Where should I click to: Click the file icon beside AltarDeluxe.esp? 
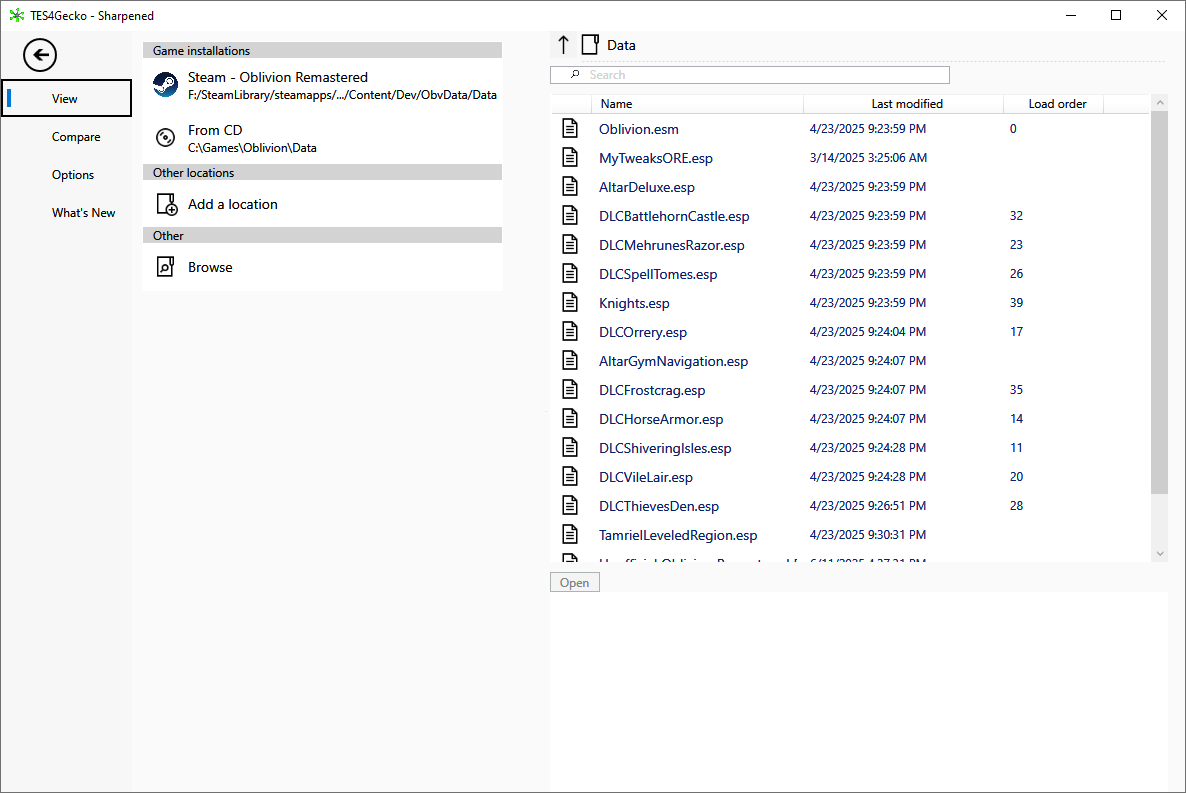coord(570,186)
